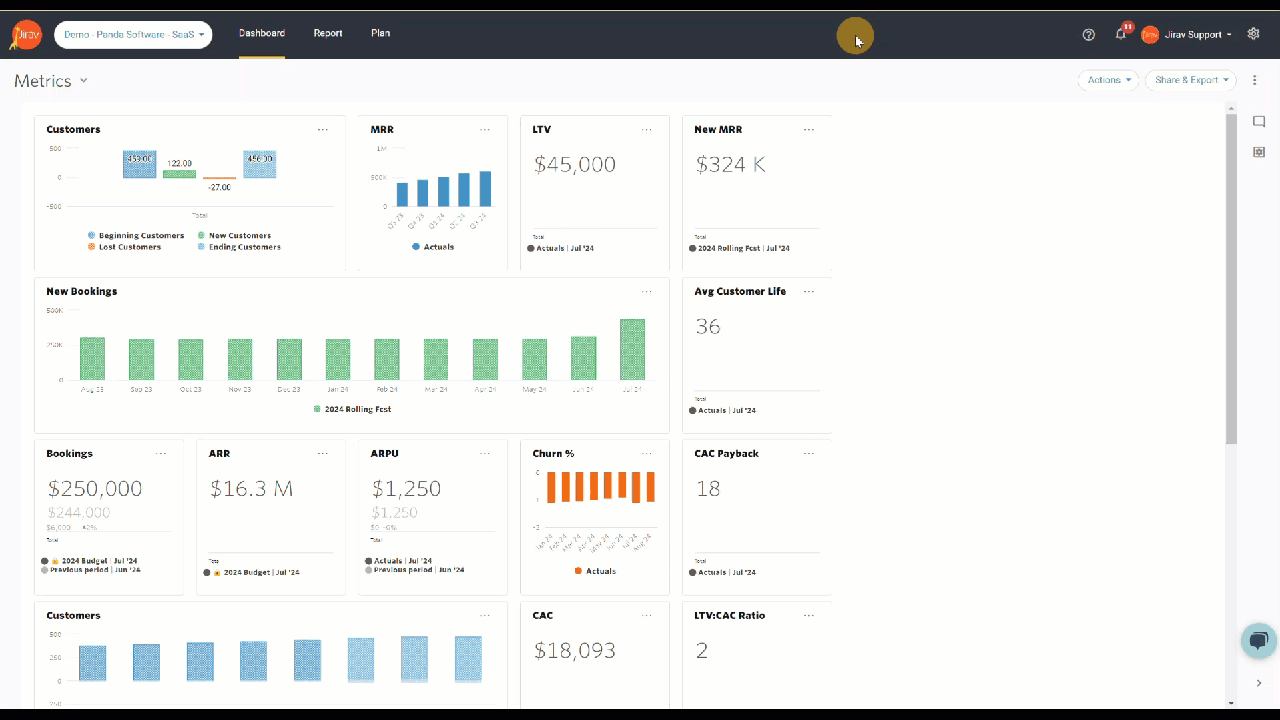Viewport: 1280px width, 720px height.
Task: Open the comments panel icon
Action: [1259, 122]
